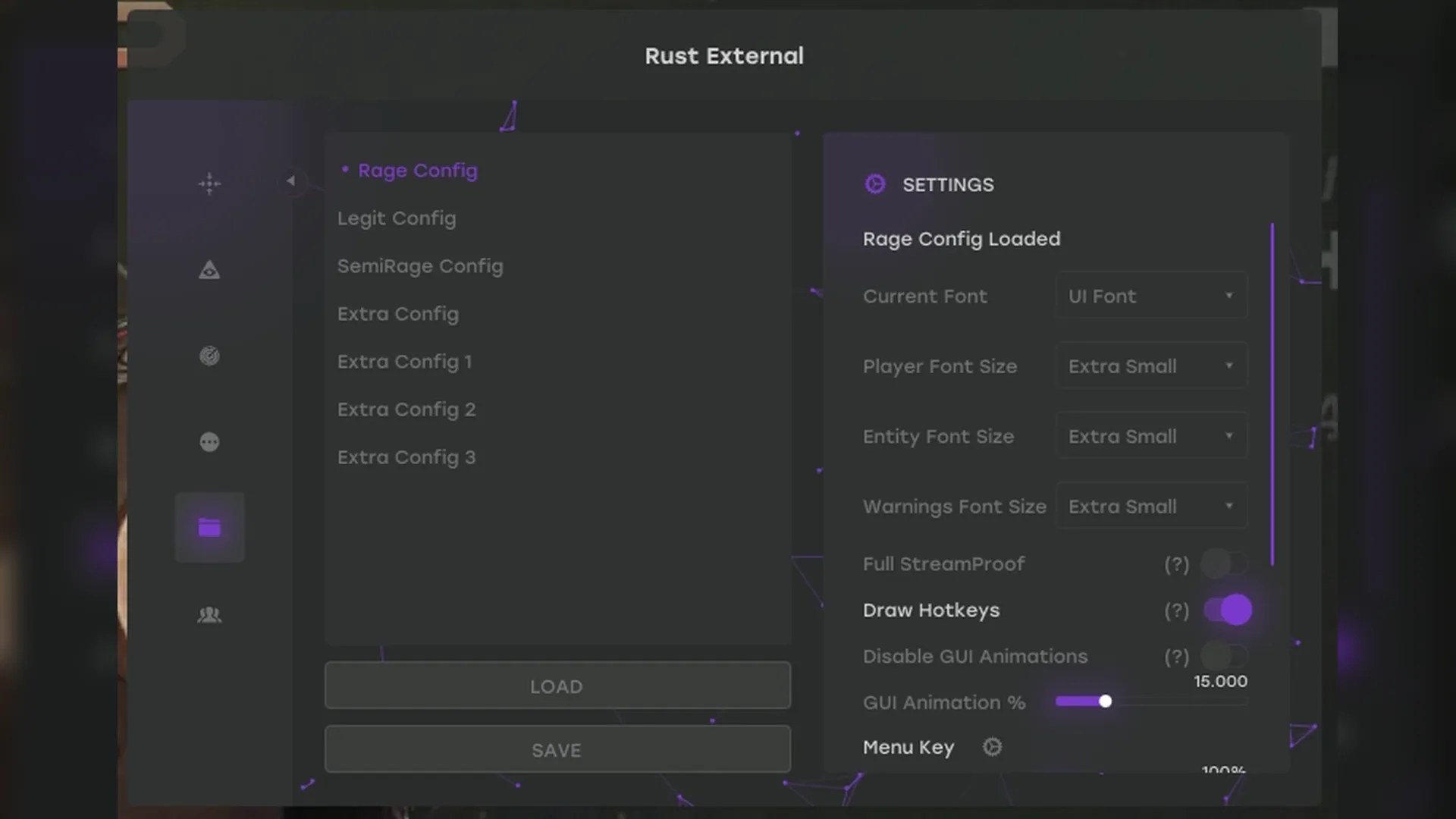Viewport: 1456px width, 819px height.
Task: Select the SemiRage Config entry
Action: pos(420,266)
